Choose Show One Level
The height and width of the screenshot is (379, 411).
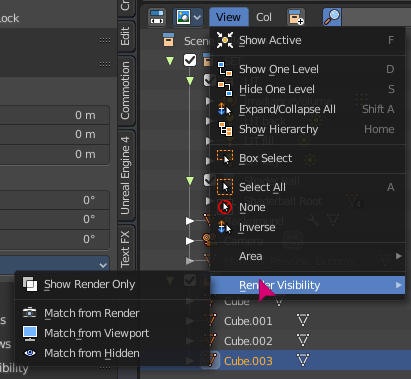click(308, 69)
